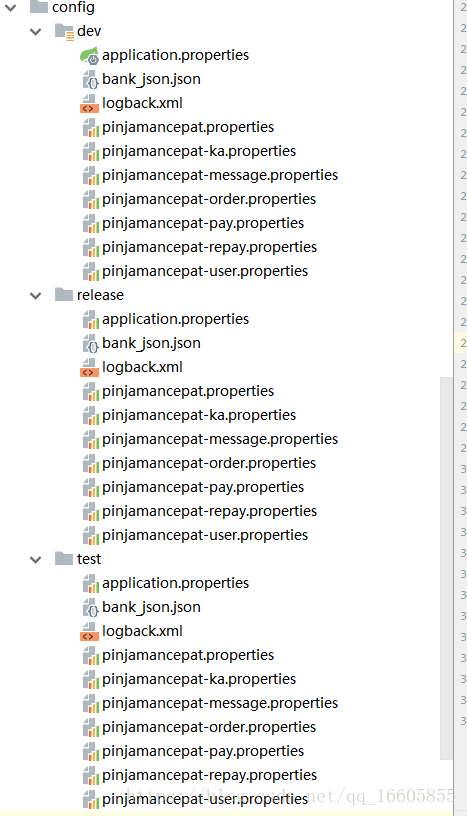This screenshot has width=467, height=816.
Task: Open pinjamancepat-user.properties in test folder
Action: [205, 798]
